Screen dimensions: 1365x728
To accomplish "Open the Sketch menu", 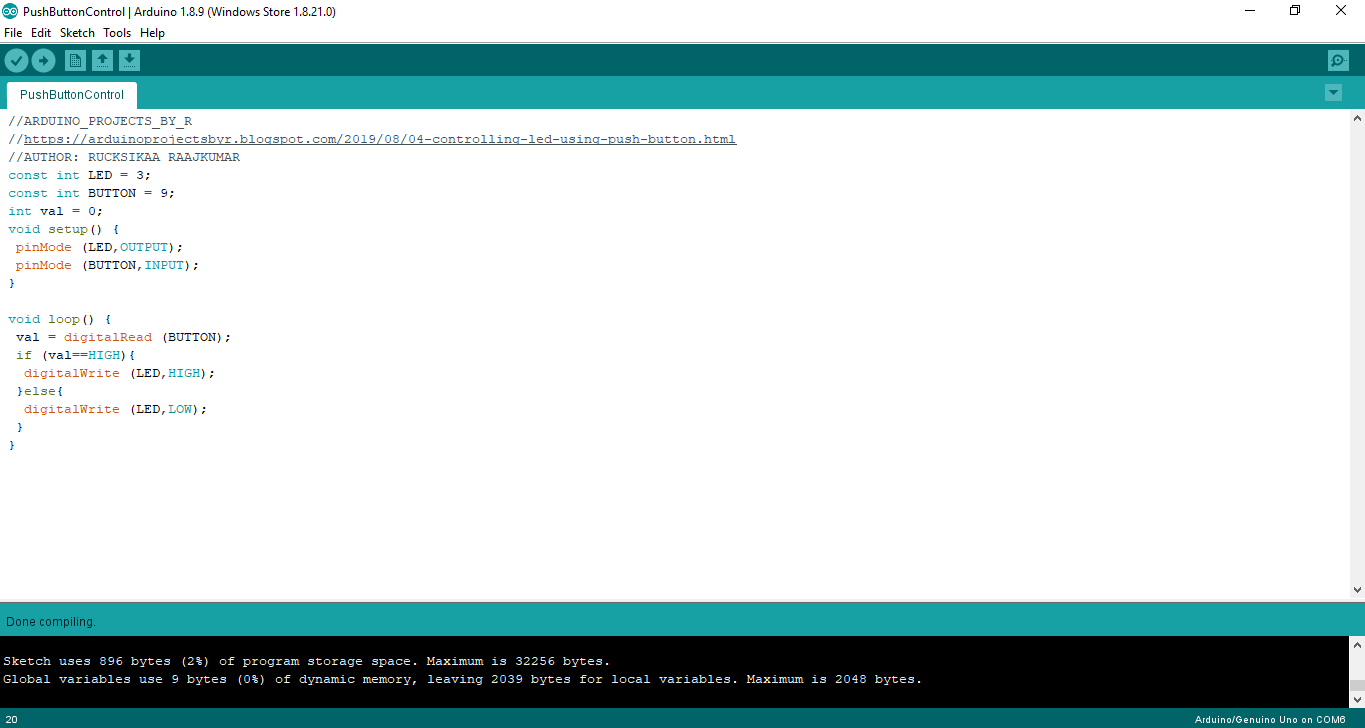I will (x=77, y=33).
